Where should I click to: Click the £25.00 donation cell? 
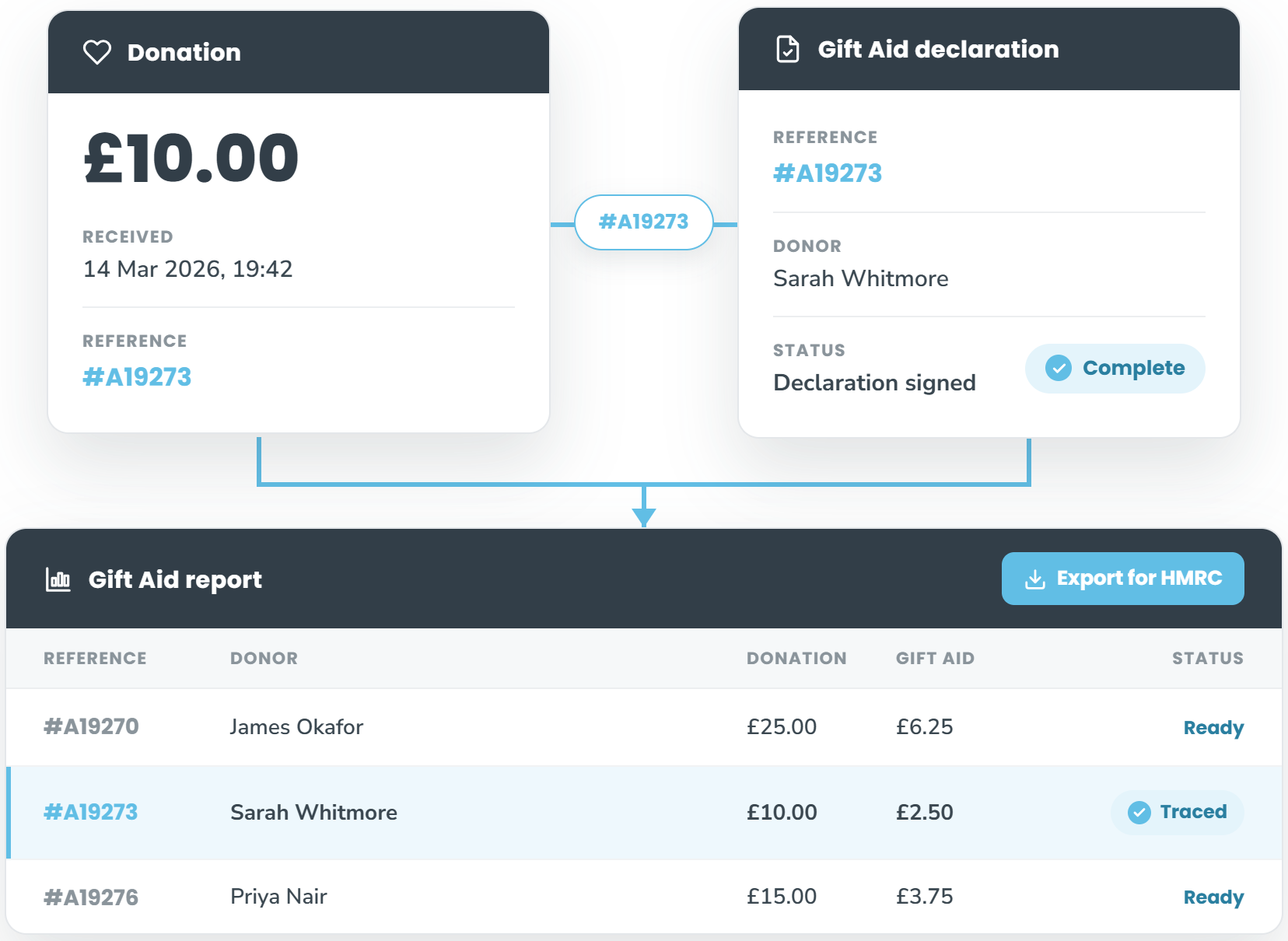[x=782, y=726]
